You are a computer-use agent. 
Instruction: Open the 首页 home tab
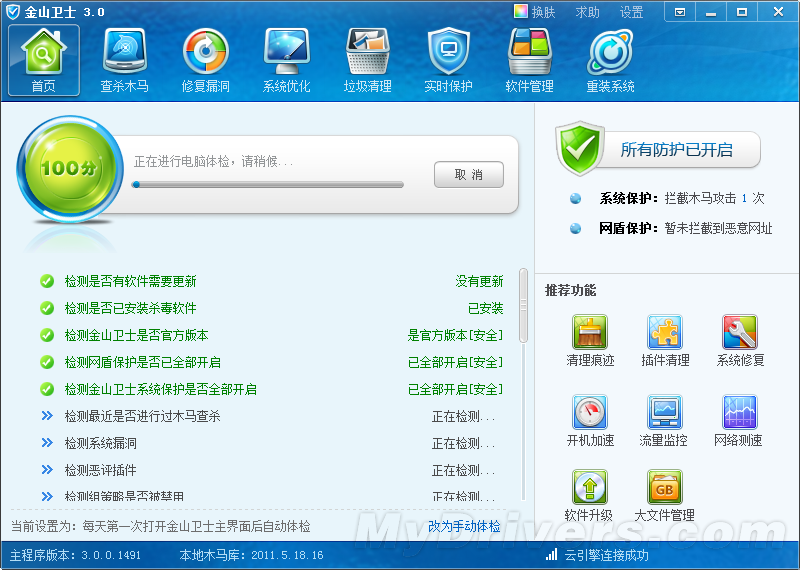(x=43, y=60)
